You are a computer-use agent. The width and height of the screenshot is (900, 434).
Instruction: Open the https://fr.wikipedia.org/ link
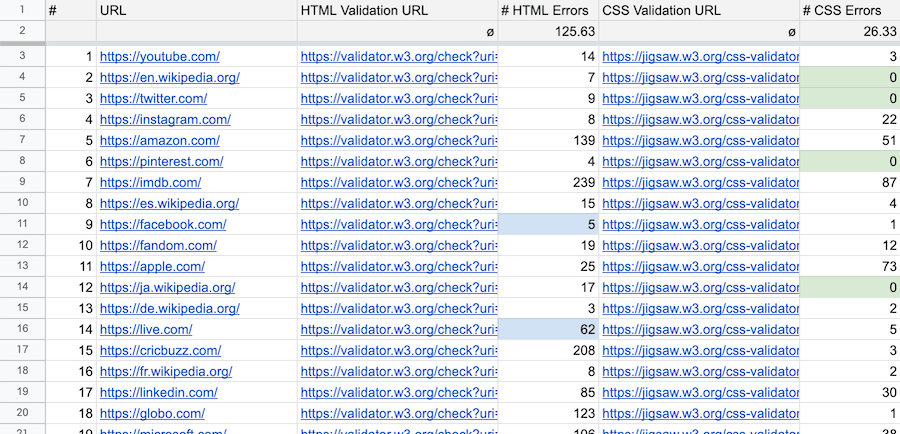[x=166, y=371]
